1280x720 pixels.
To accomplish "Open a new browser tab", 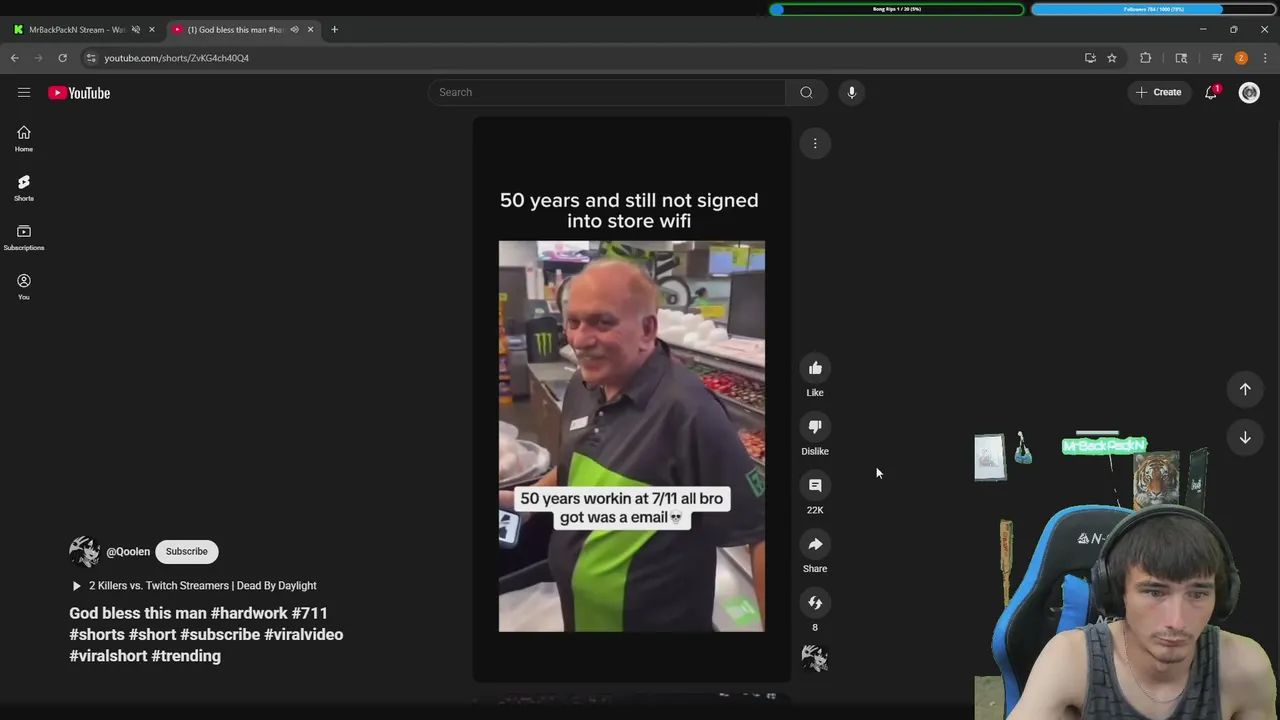I will [334, 29].
